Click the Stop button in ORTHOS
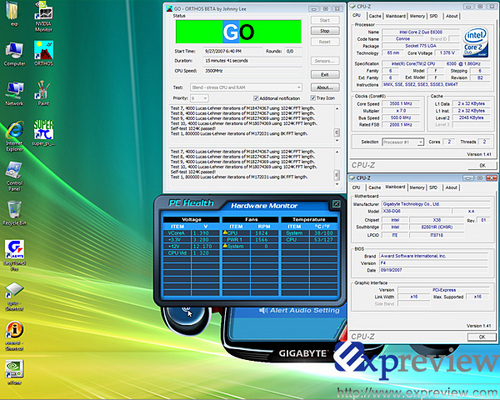Viewport: 500px width, 400px height. pyautogui.click(x=325, y=31)
